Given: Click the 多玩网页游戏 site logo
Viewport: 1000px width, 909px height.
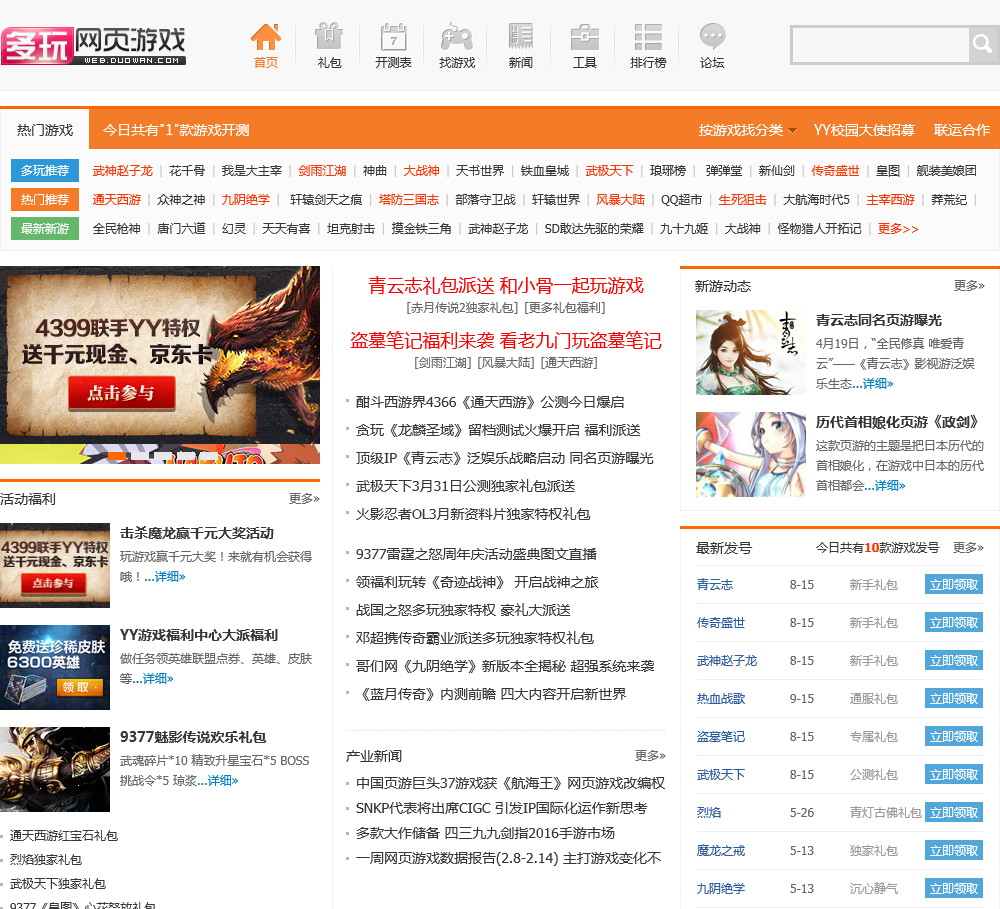Looking at the screenshot, I should click(x=94, y=45).
